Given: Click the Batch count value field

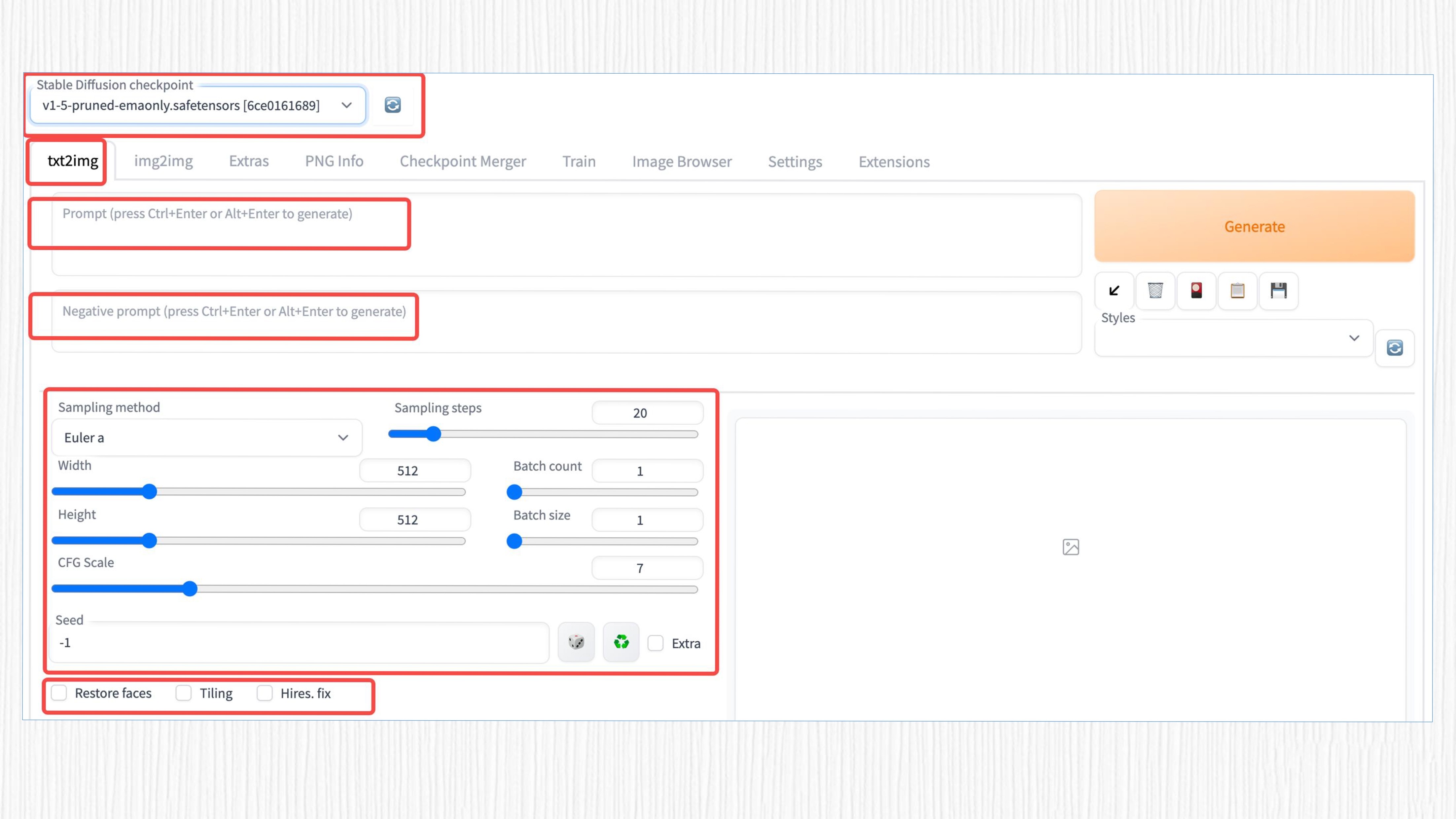Looking at the screenshot, I should 647,471.
